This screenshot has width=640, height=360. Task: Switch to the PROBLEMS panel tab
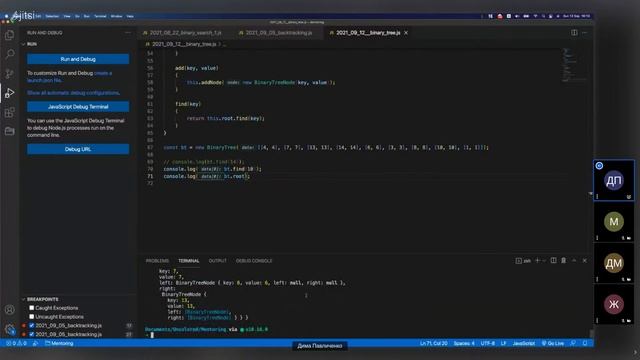point(157,261)
